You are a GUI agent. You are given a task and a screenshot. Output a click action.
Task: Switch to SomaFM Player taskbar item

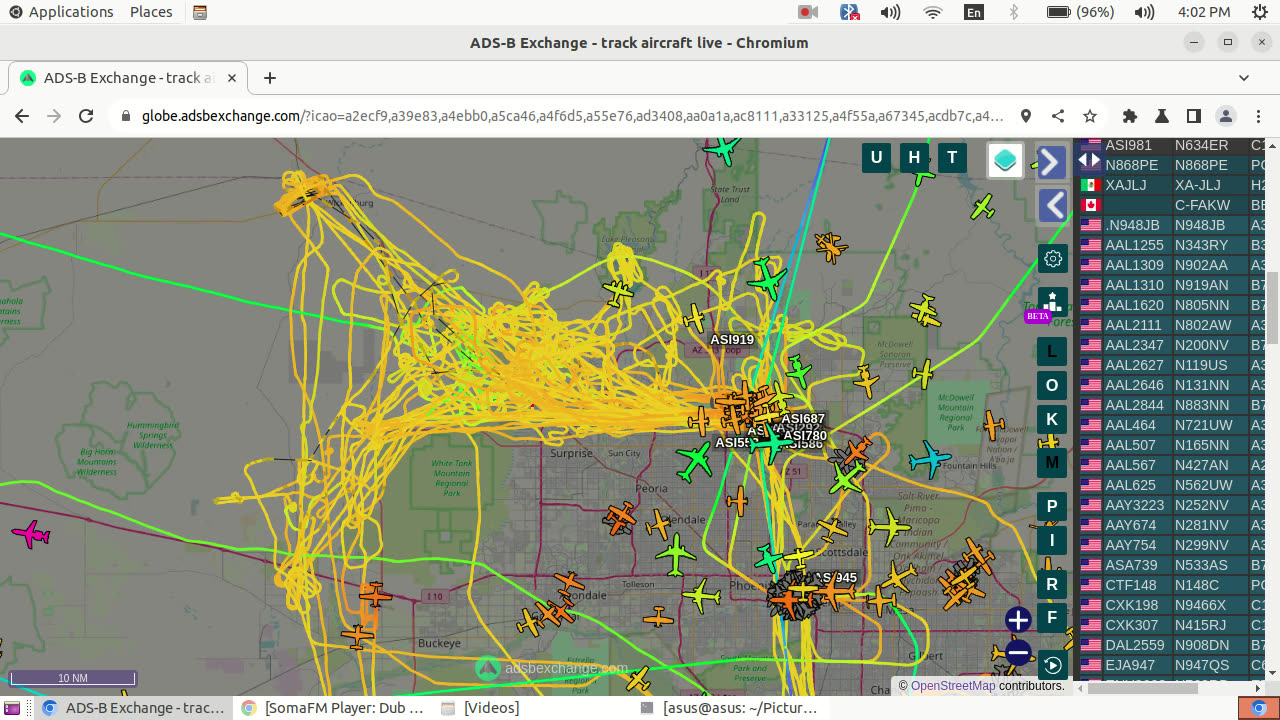tap(334, 708)
